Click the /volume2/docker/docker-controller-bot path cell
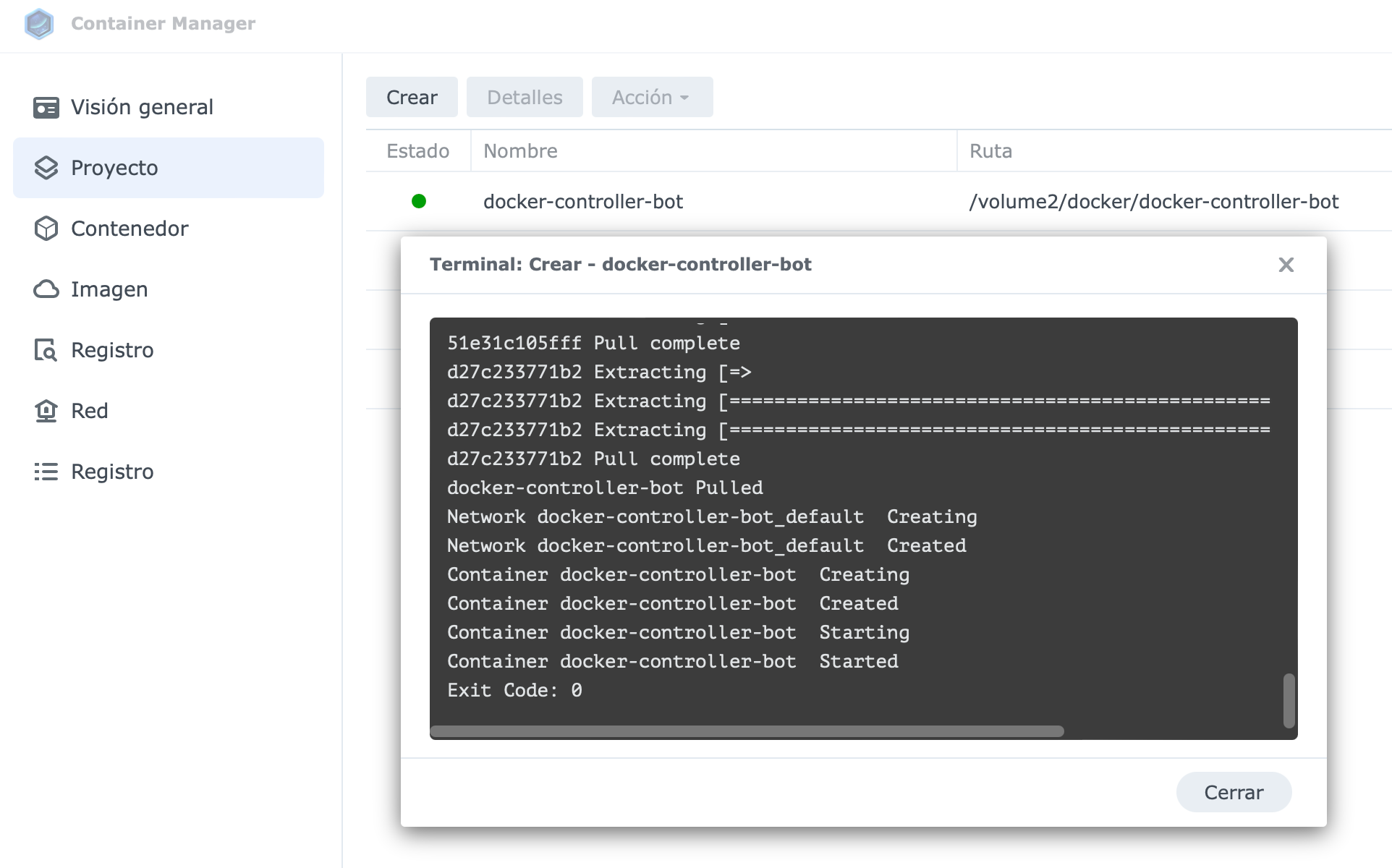1392x868 pixels. pyautogui.click(x=1154, y=201)
